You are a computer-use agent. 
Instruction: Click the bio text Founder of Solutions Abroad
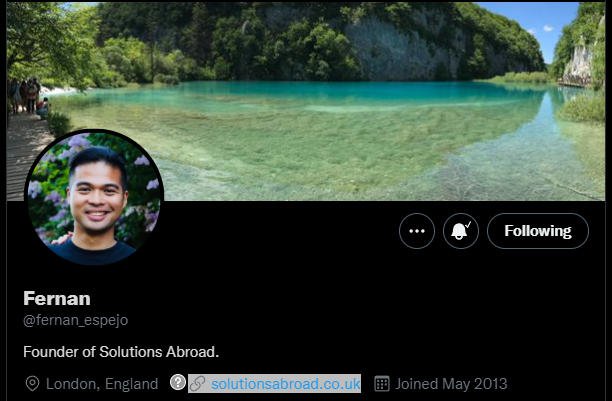click(121, 352)
